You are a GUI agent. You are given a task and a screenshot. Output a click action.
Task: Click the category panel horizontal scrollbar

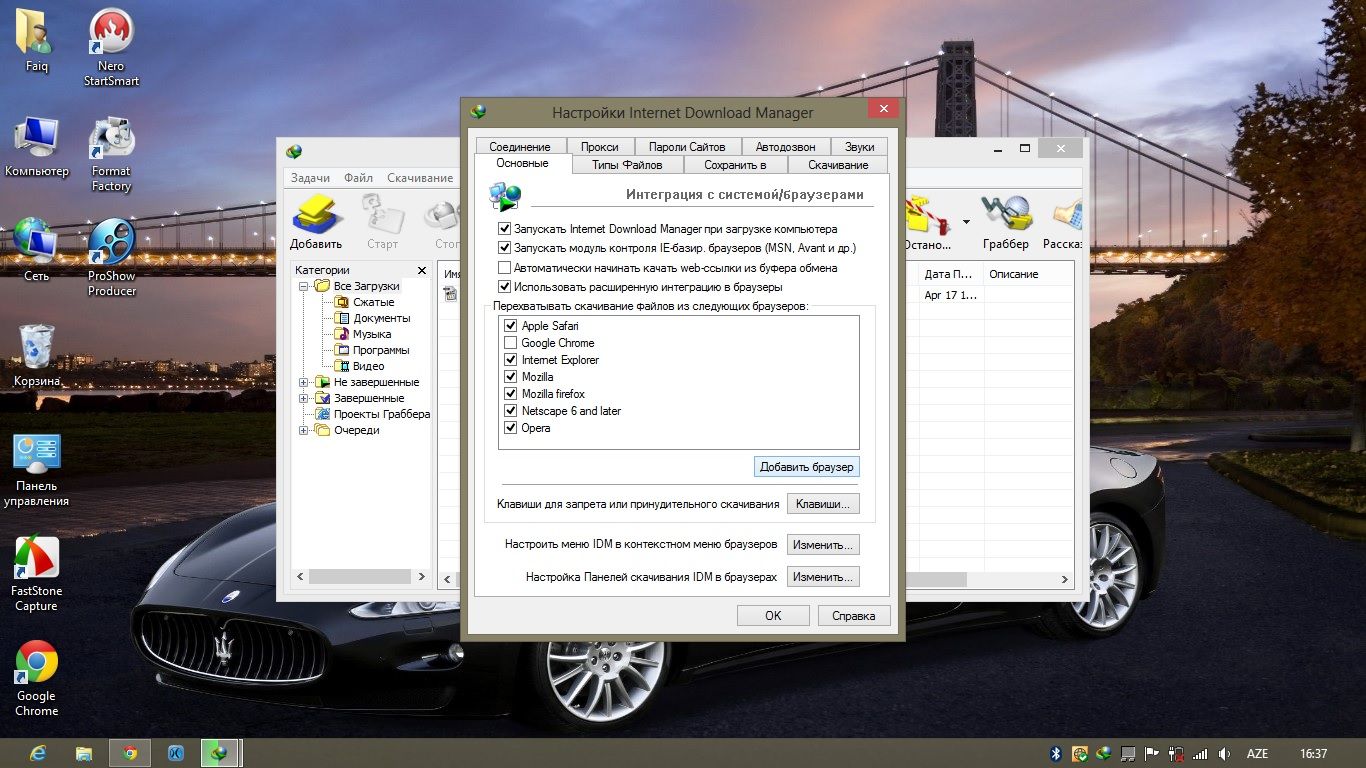tap(360, 577)
